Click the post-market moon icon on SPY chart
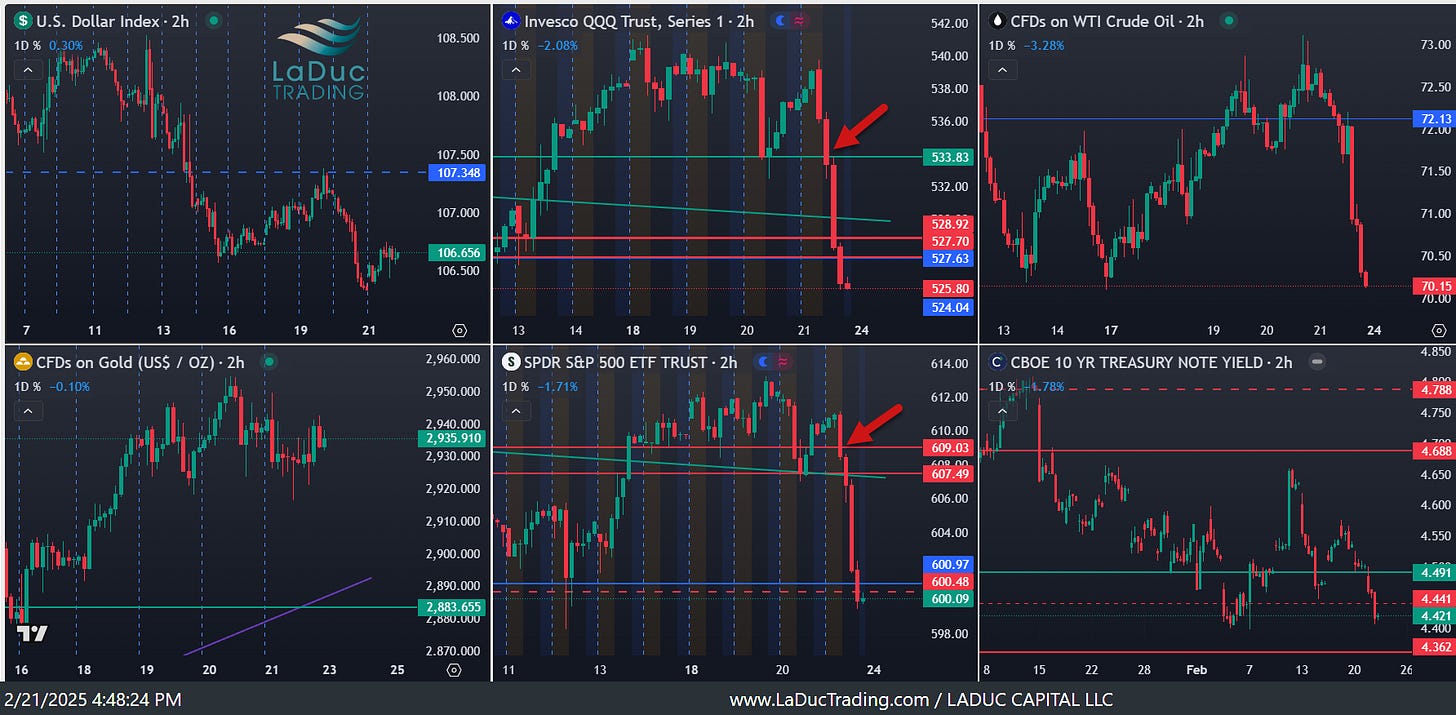Image resolution: width=1456 pixels, height=715 pixels. (763, 362)
